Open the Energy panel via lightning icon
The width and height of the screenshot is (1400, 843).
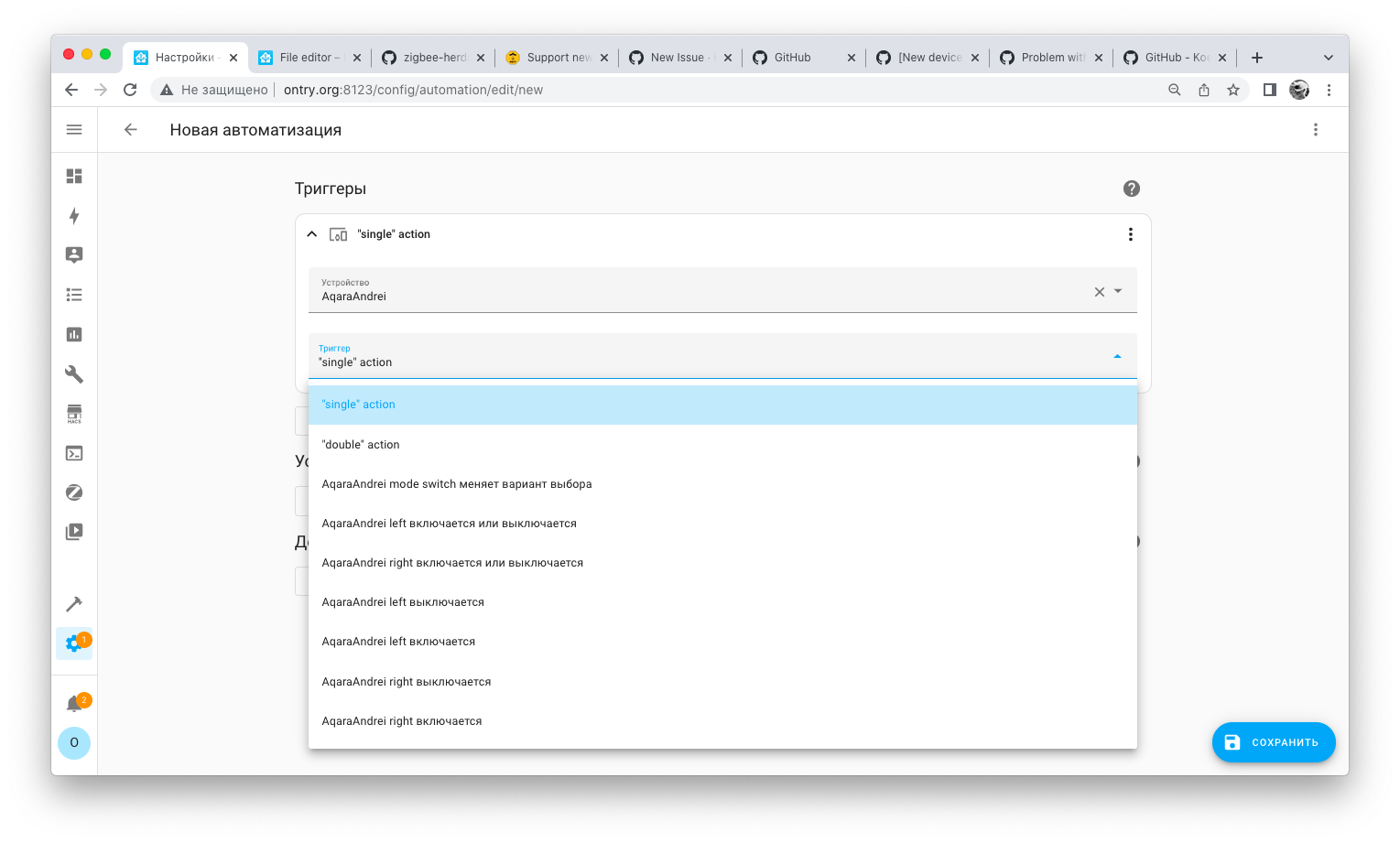tap(74, 217)
